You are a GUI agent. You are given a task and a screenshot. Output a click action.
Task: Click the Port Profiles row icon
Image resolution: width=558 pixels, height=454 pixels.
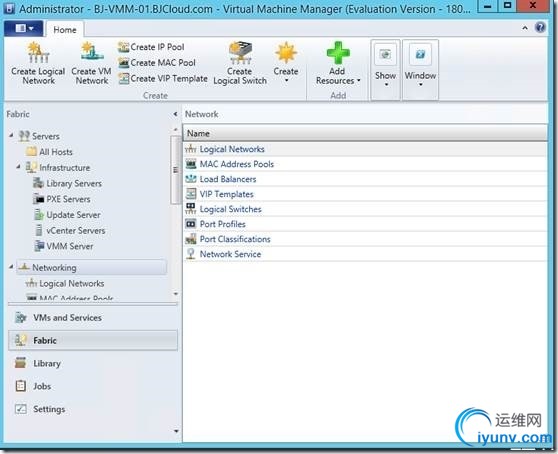point(191,224)
